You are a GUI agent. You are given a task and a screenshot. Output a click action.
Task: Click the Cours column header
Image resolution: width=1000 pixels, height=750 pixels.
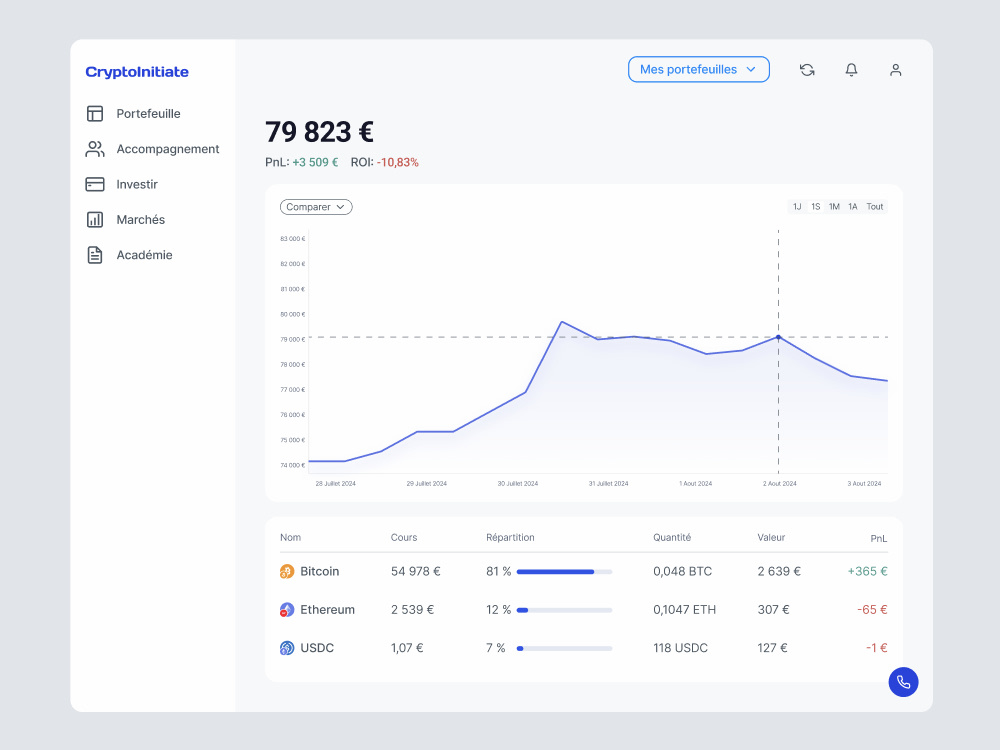click(x=404, y=538)
